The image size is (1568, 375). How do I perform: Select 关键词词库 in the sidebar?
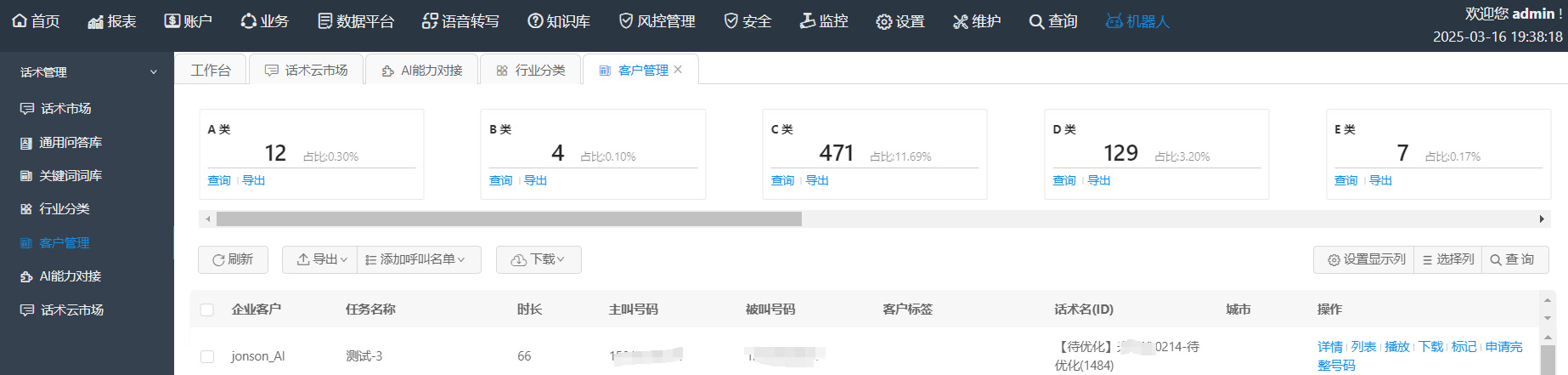[71, 175]
